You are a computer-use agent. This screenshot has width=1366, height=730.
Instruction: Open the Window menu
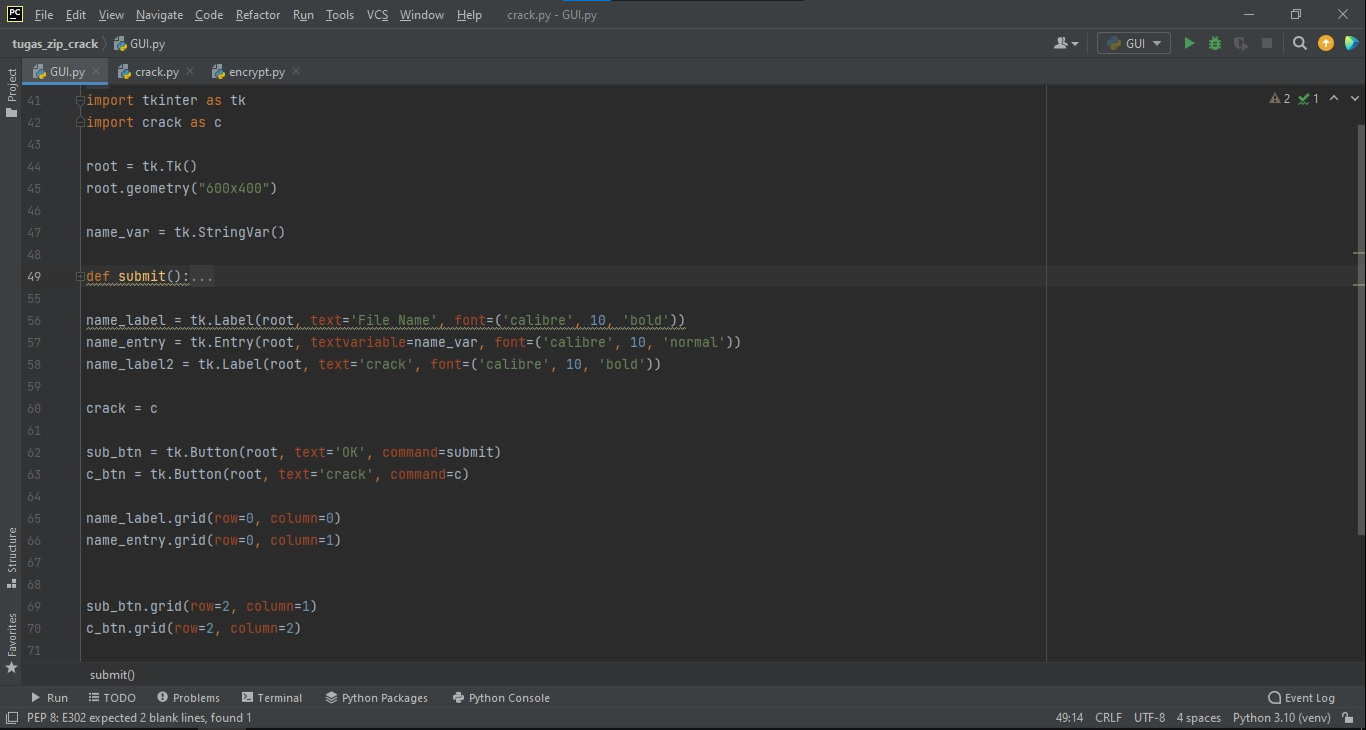421,15
